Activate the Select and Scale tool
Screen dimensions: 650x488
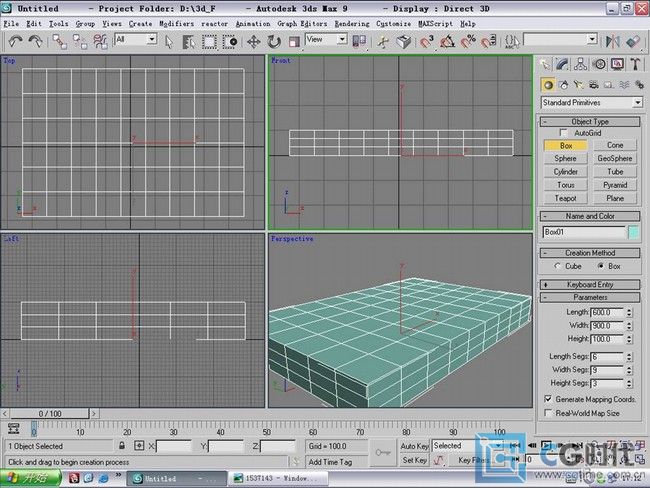[294, 42]
